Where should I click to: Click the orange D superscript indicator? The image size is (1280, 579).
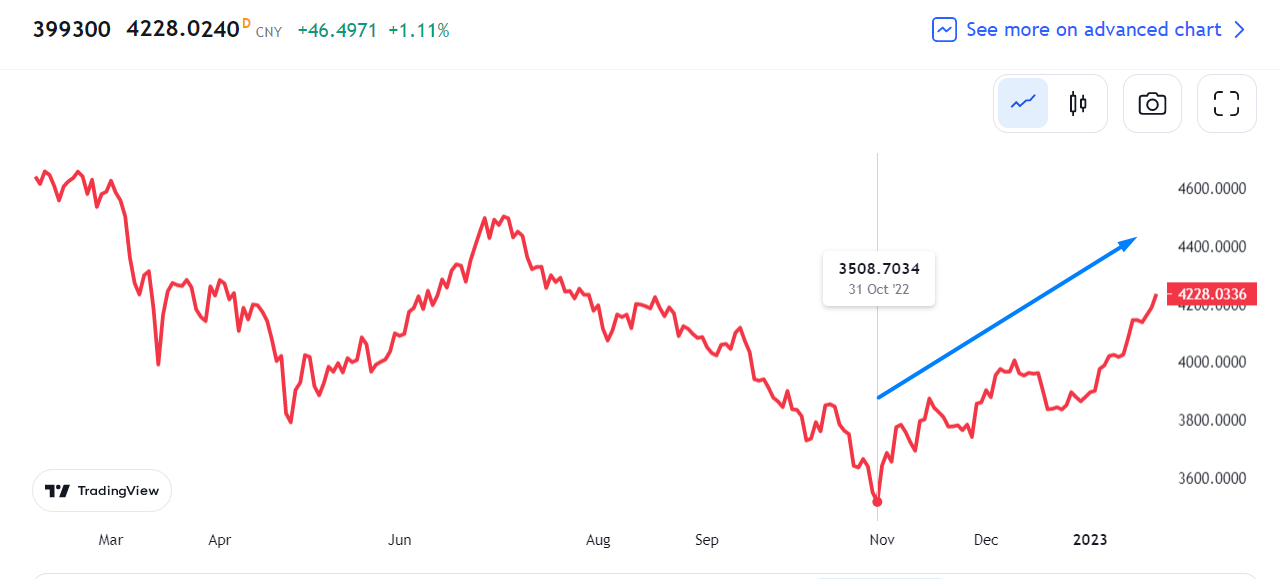tap(246, 23)
